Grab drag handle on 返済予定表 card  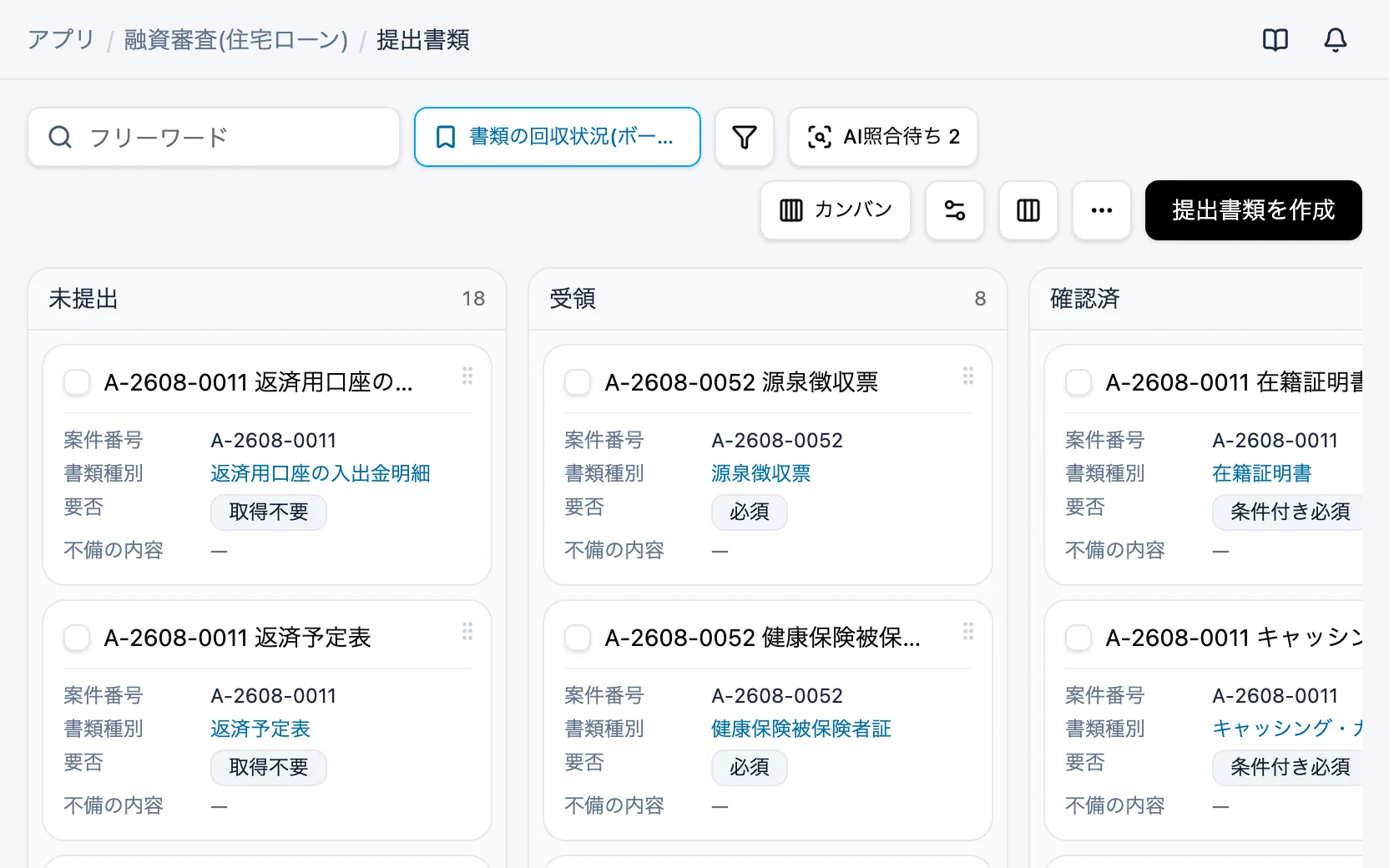pos(467,631)
